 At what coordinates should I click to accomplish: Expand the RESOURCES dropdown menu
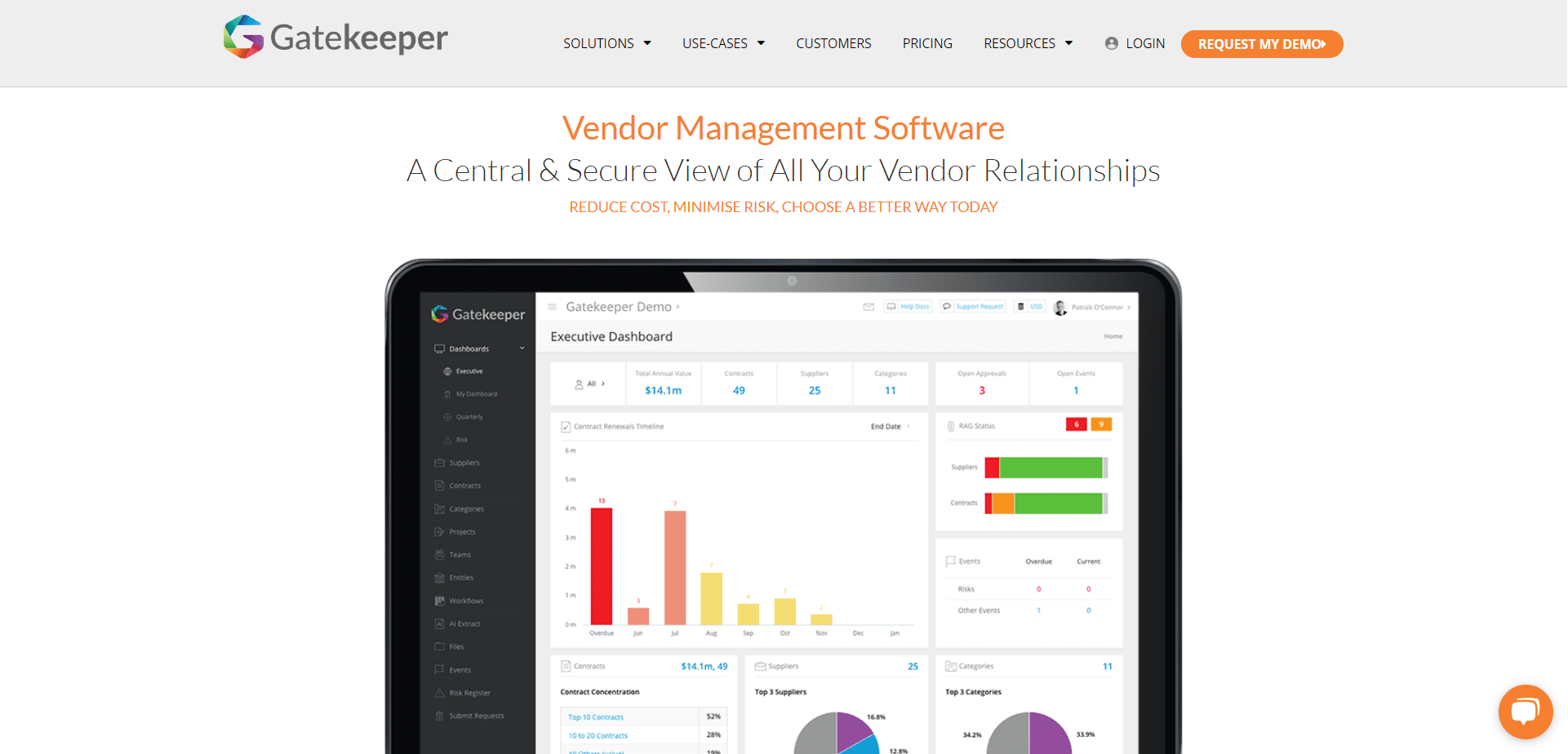coord(1028,43)
